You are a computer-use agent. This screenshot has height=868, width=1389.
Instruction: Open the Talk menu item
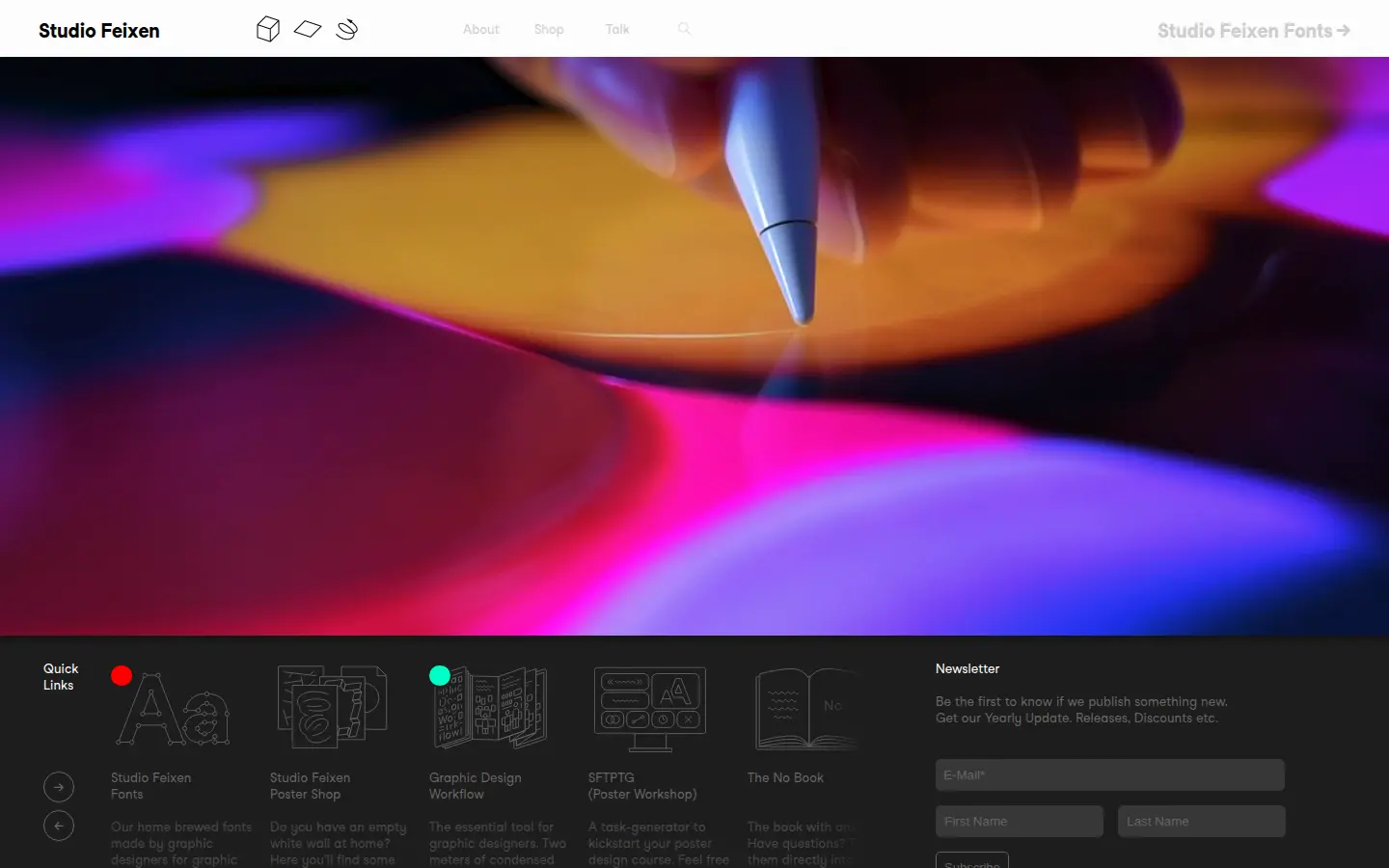pyautogui.click(x=617, y=29)
